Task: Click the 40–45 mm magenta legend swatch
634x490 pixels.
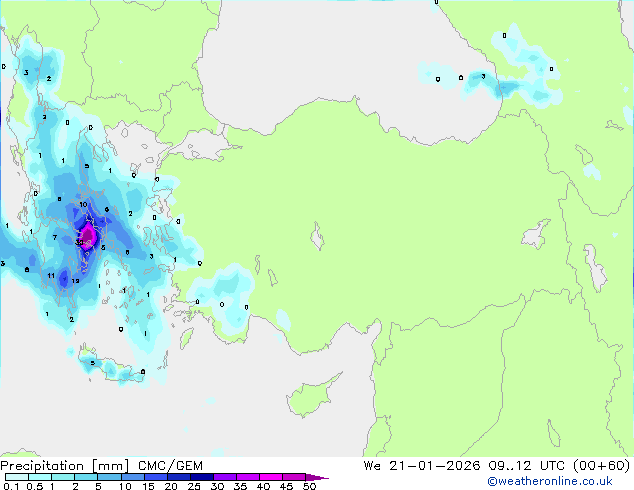Action: pos(271,477)
